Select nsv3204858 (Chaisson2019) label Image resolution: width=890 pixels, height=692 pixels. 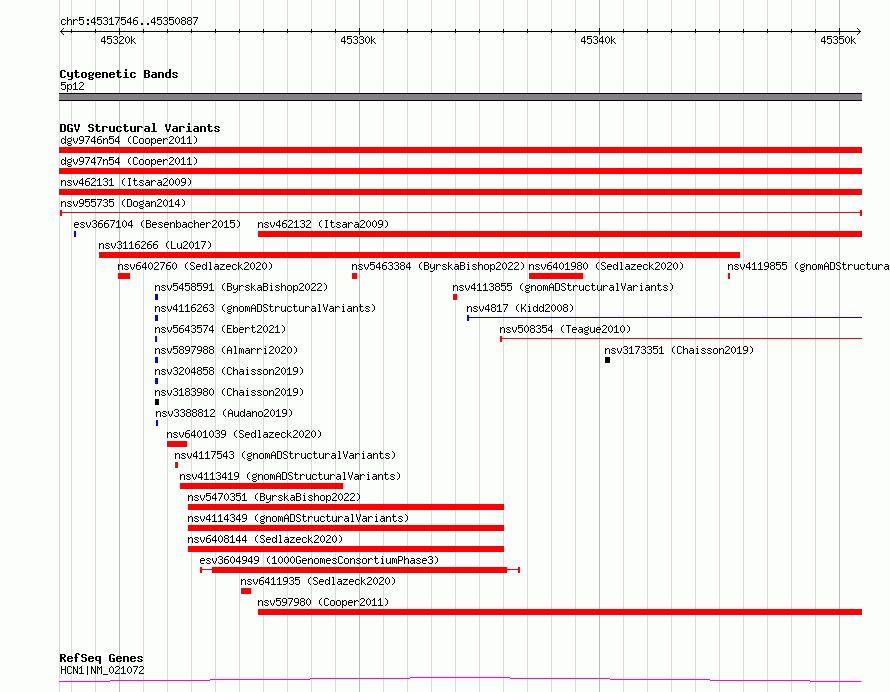[229, 371]
